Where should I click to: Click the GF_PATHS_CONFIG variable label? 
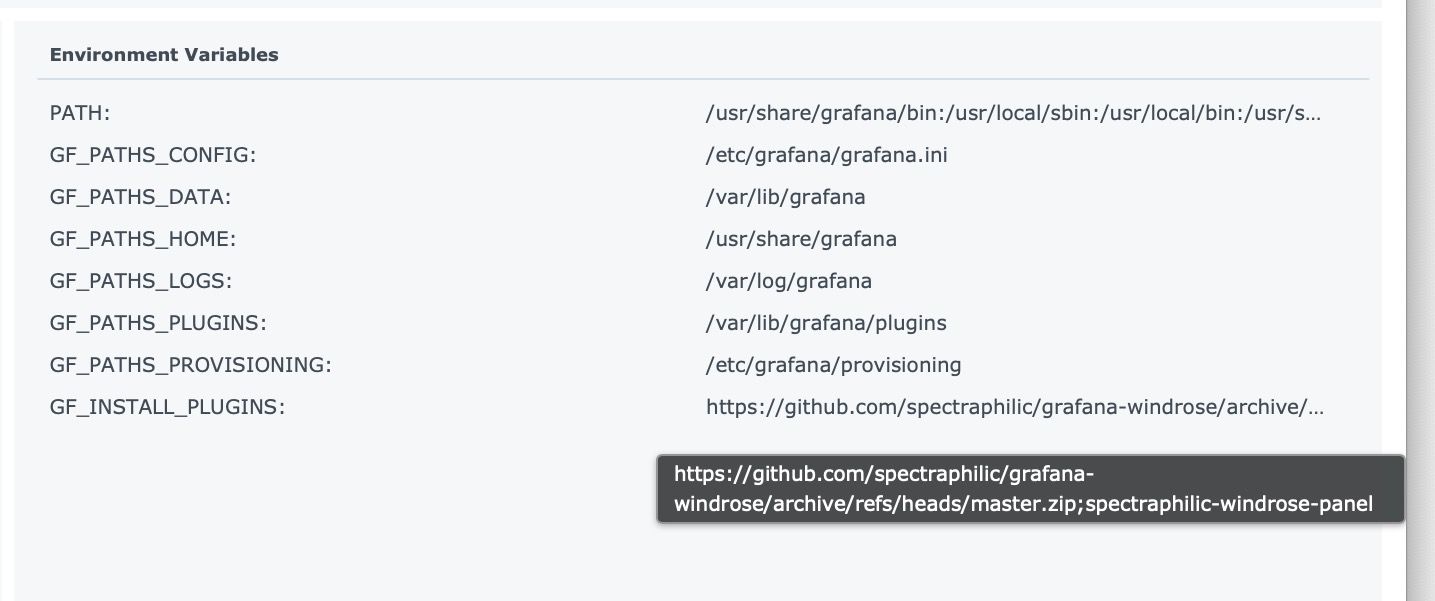[x=153, y=156]
